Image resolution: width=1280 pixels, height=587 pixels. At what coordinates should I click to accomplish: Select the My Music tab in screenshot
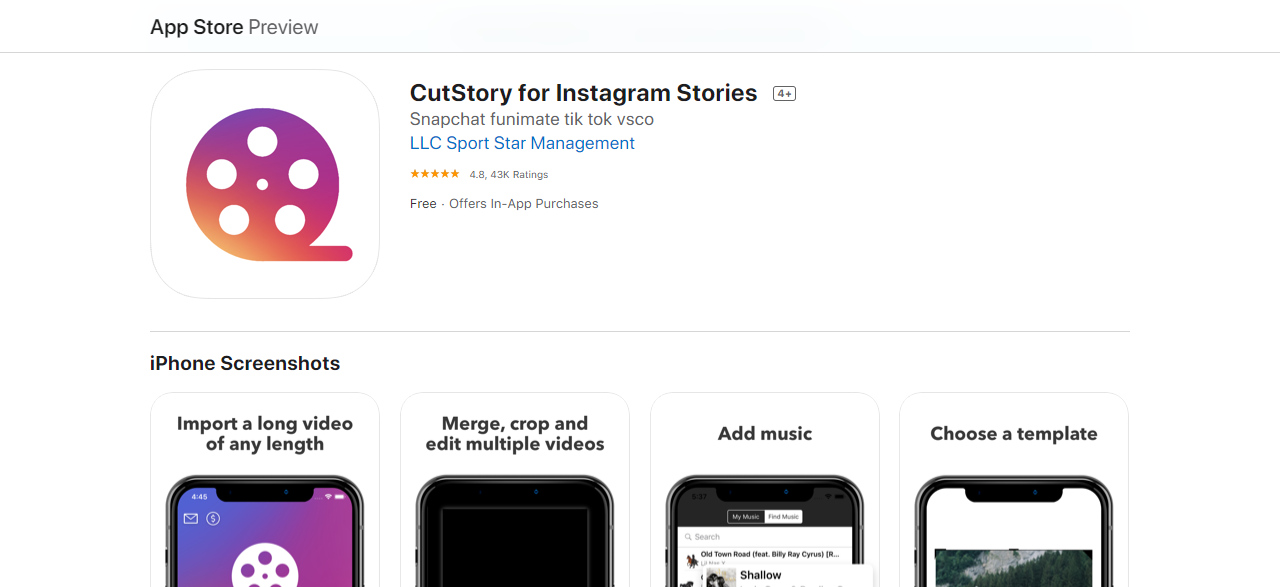(746, 517)
